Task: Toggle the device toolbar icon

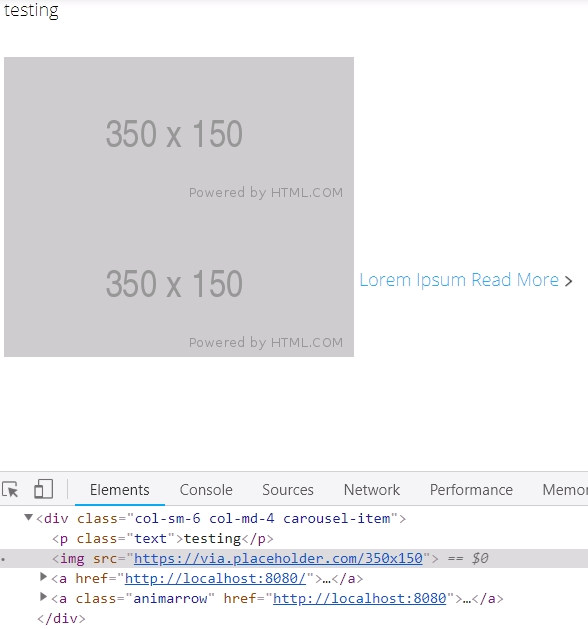Action: 43,489
